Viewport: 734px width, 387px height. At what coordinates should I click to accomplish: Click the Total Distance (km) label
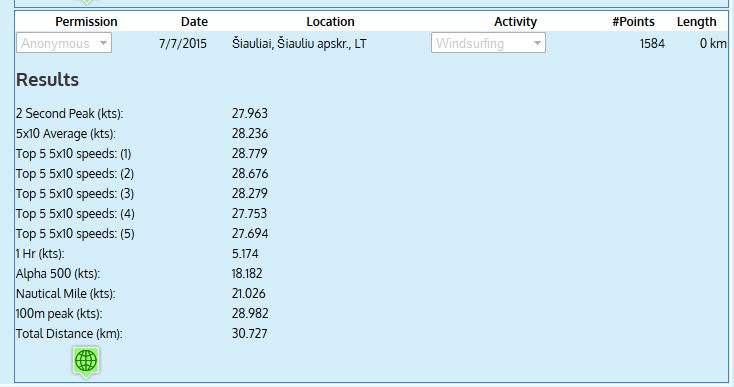click(69, 334)
